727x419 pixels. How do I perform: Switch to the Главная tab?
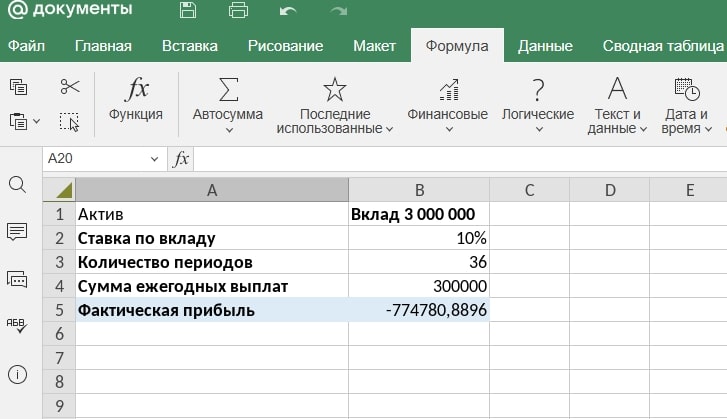(103, 45)
